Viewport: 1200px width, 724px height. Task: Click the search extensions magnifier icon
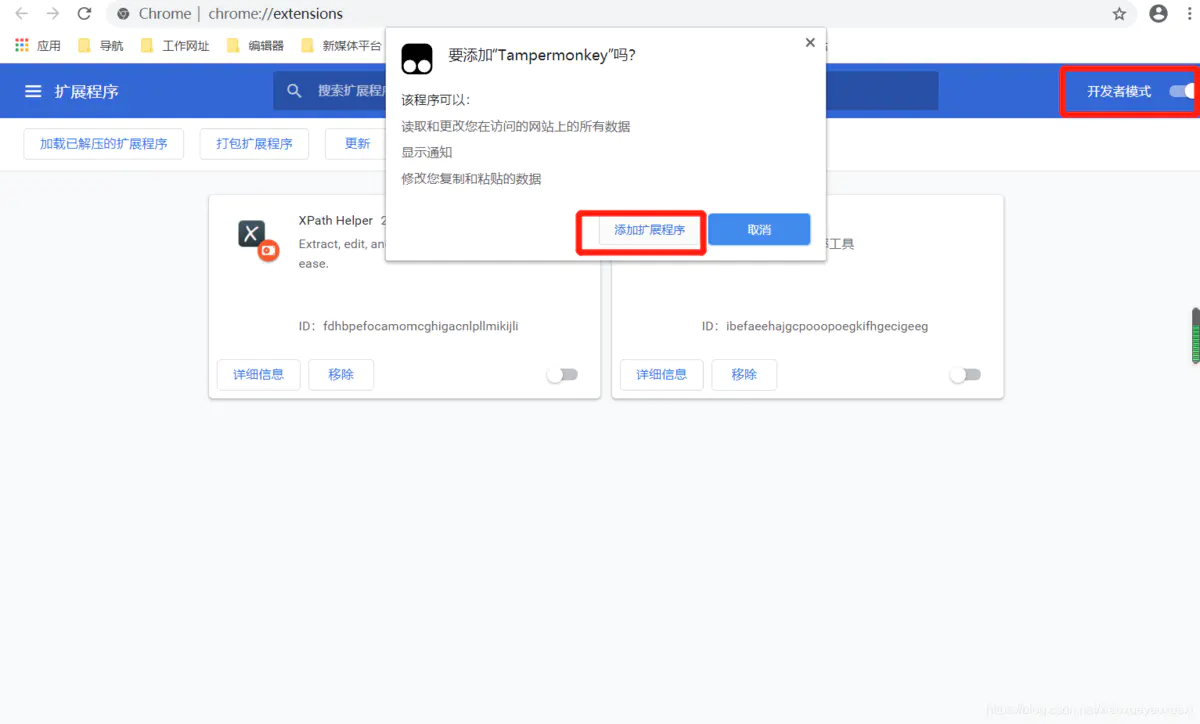293,90
